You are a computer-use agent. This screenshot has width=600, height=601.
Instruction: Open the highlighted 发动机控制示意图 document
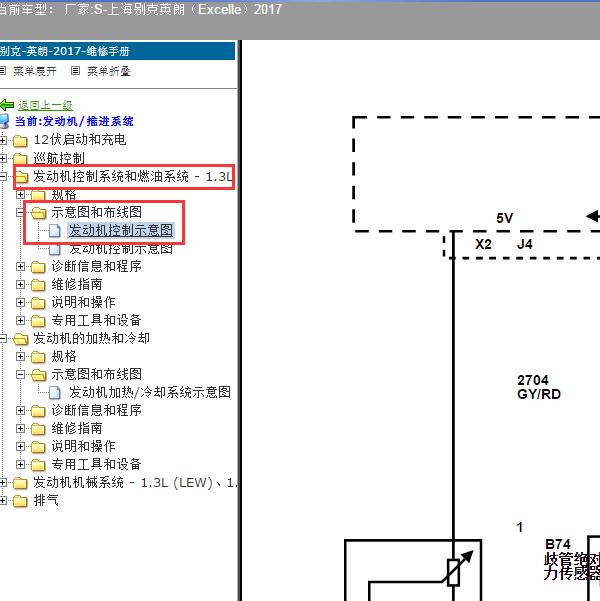click(121, 230)
